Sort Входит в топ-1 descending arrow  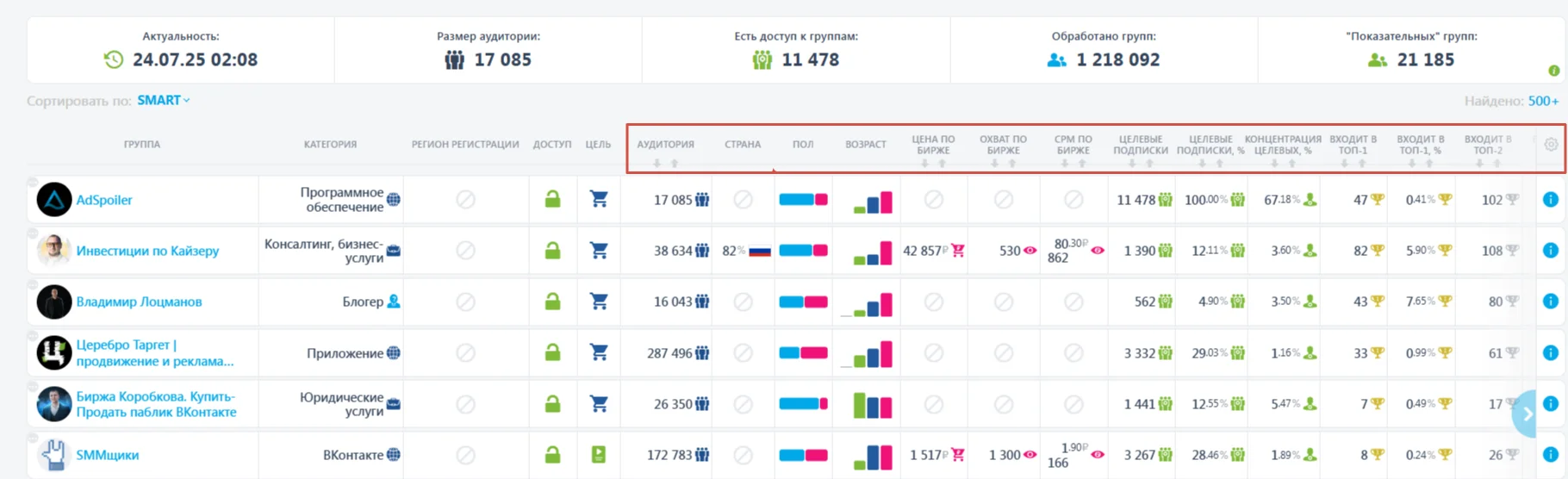(x=1344, y=163)
